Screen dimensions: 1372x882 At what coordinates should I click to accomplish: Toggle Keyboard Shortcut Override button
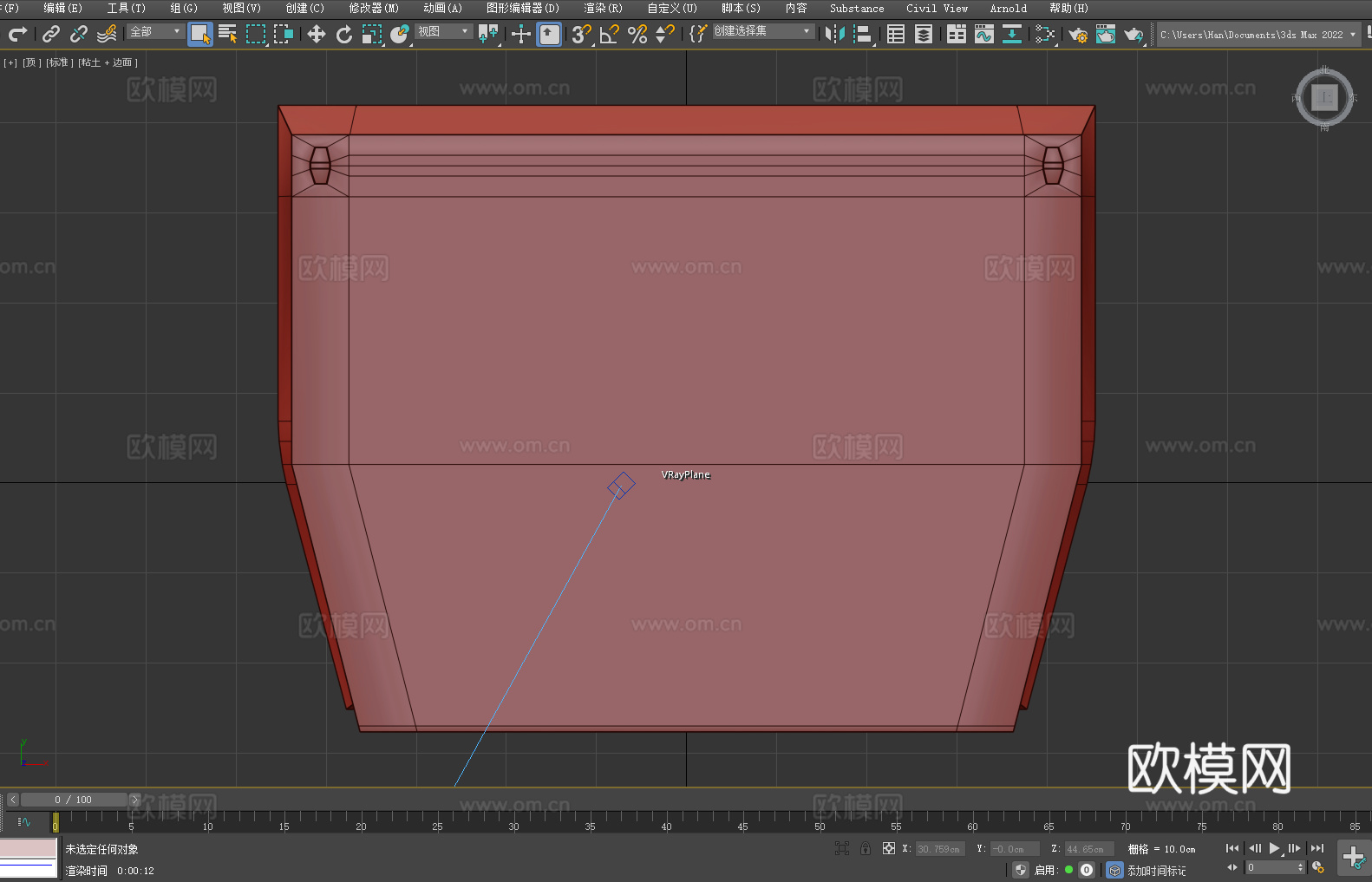pyautogui.click(x=549, y=34)
